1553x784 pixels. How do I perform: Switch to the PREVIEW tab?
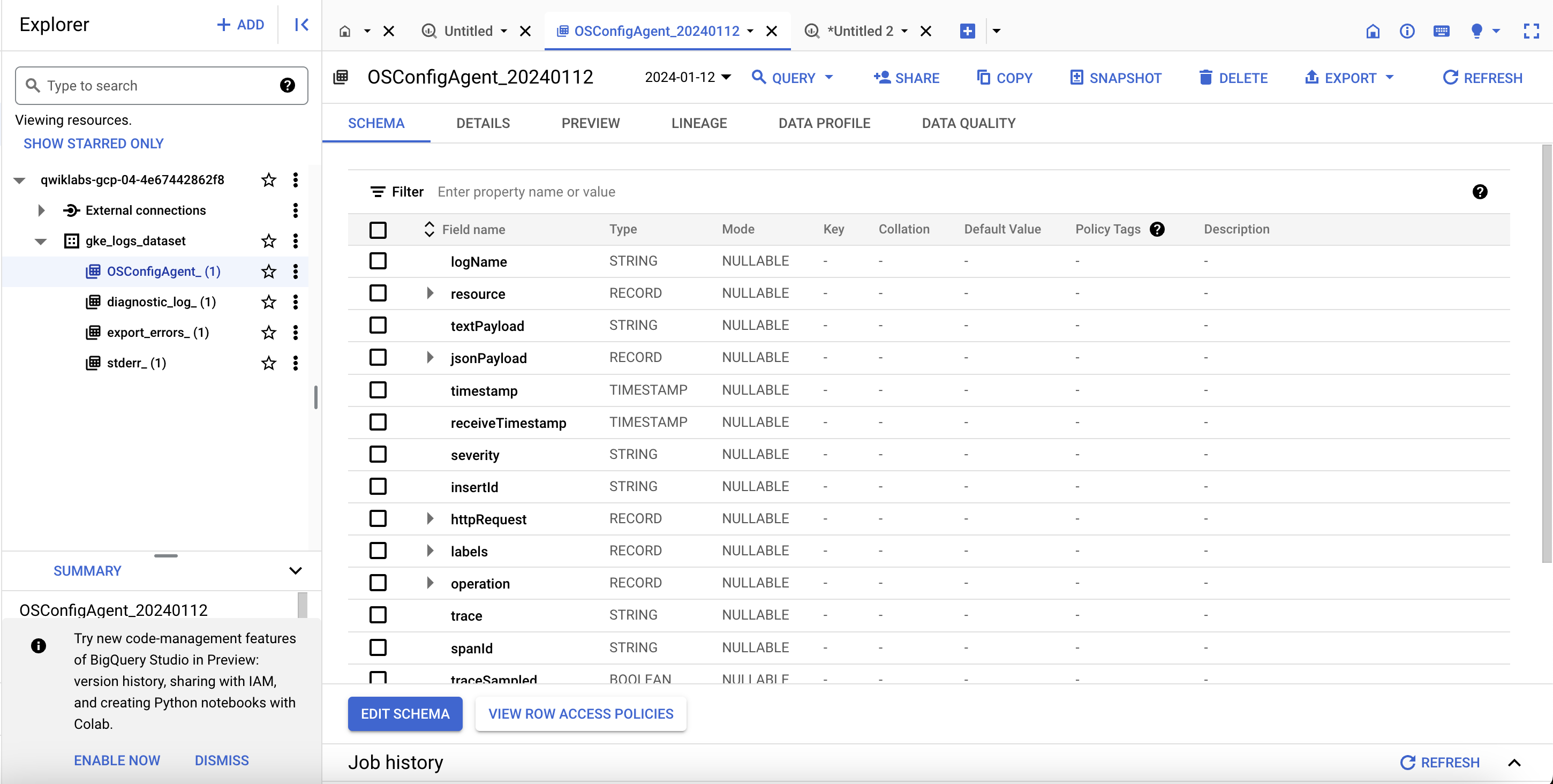[590, 122]
